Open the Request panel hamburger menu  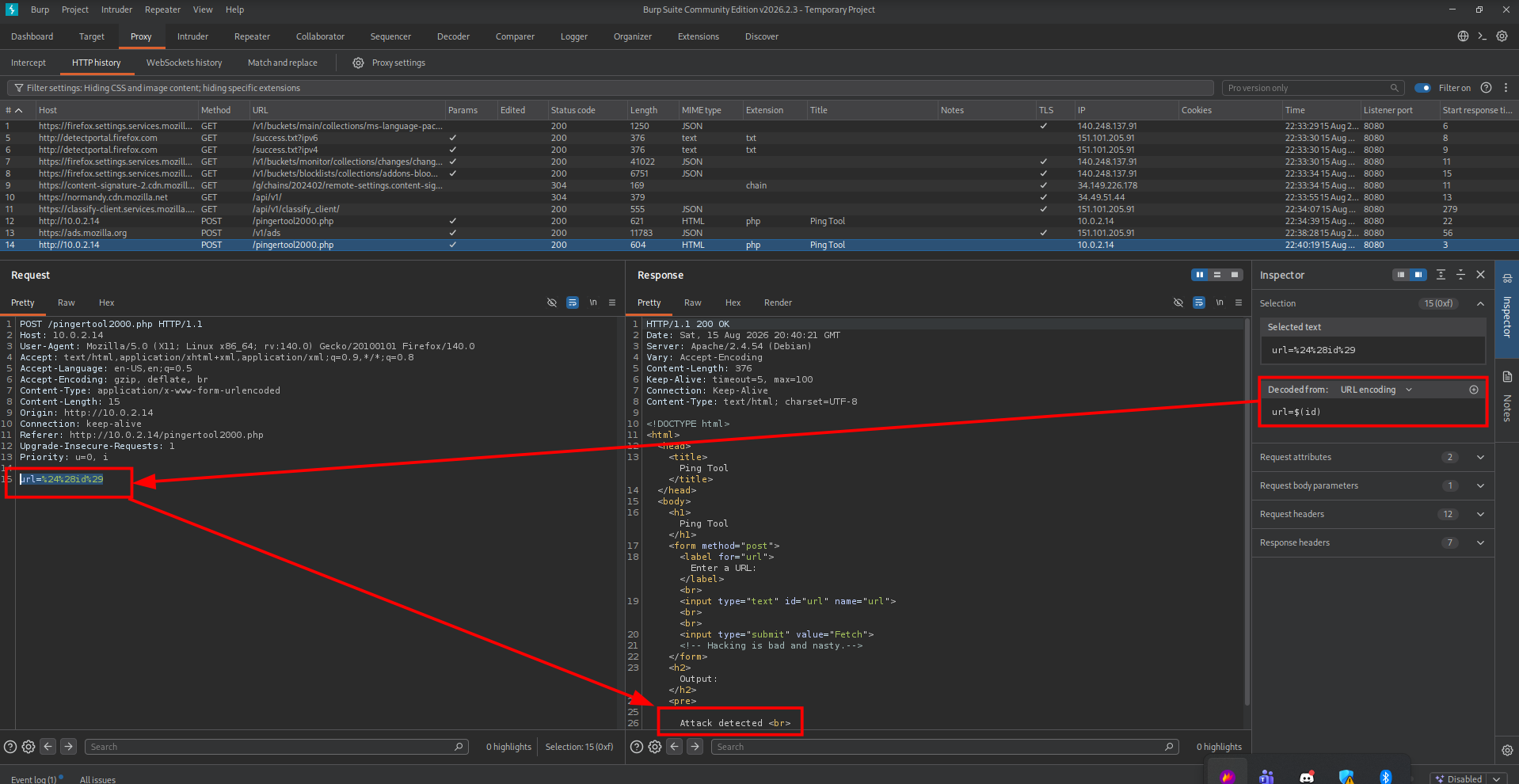[x=612, y=303]
